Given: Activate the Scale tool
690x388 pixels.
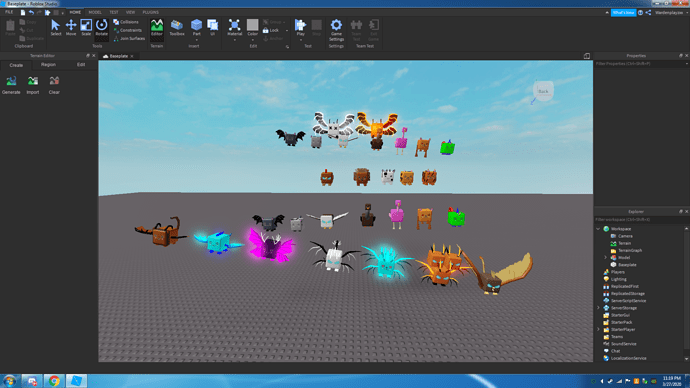Looking at the screenshot, I should point(86,27).
